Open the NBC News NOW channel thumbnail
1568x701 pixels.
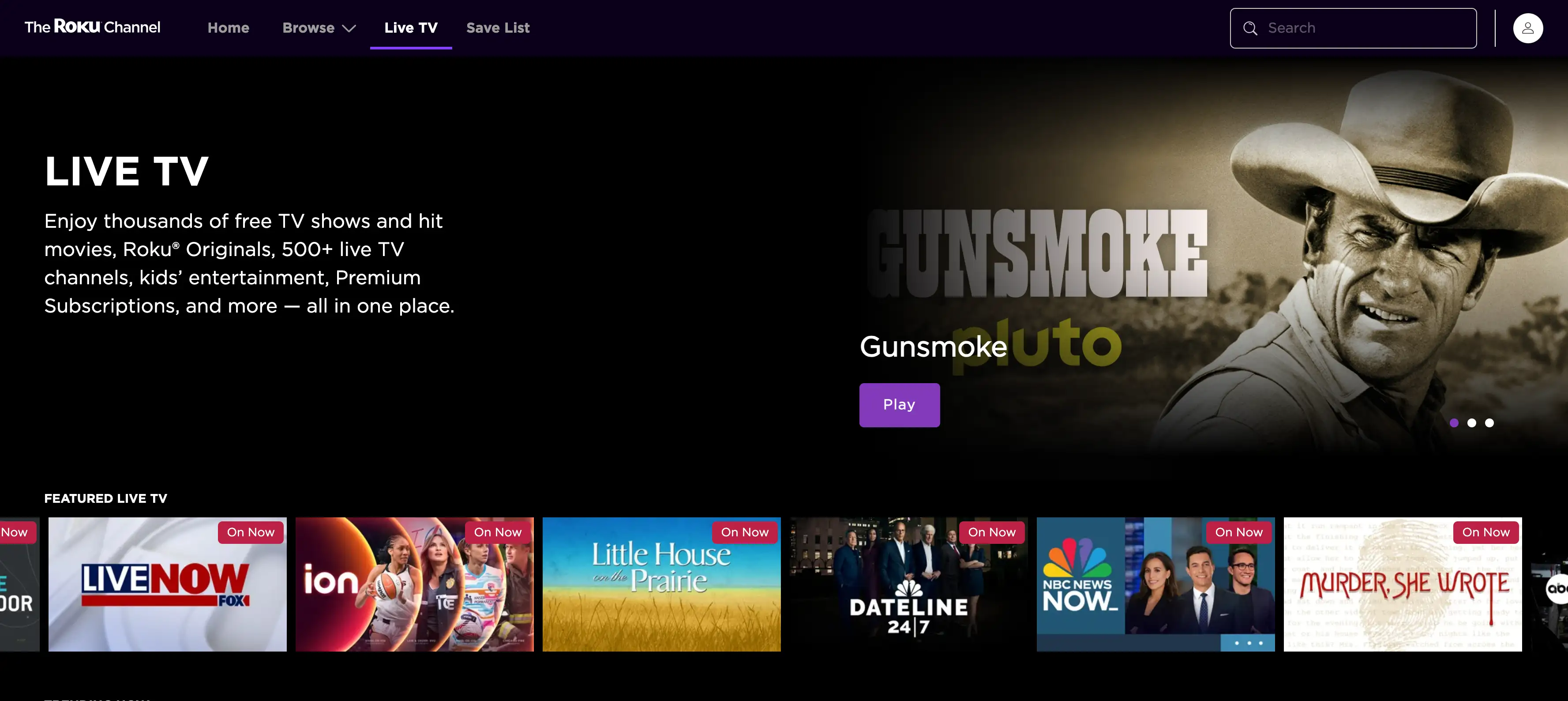click(x=1156, y=584)
